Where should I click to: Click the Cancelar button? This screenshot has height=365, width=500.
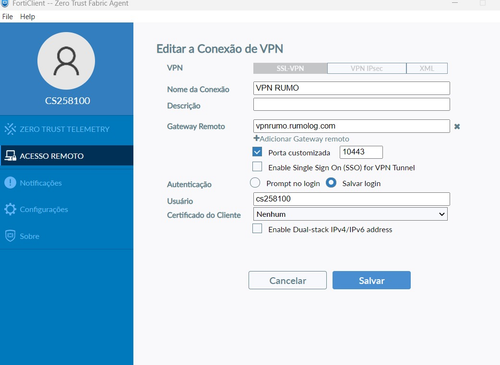pos(287,280)
